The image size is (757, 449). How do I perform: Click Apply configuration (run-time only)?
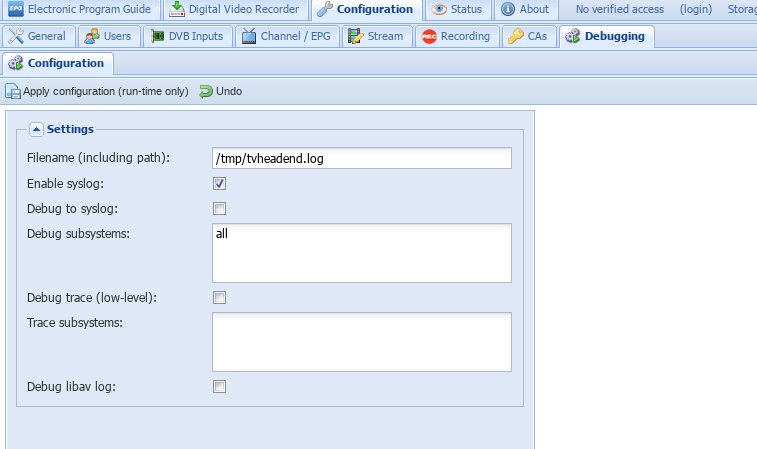coord(97,92)
